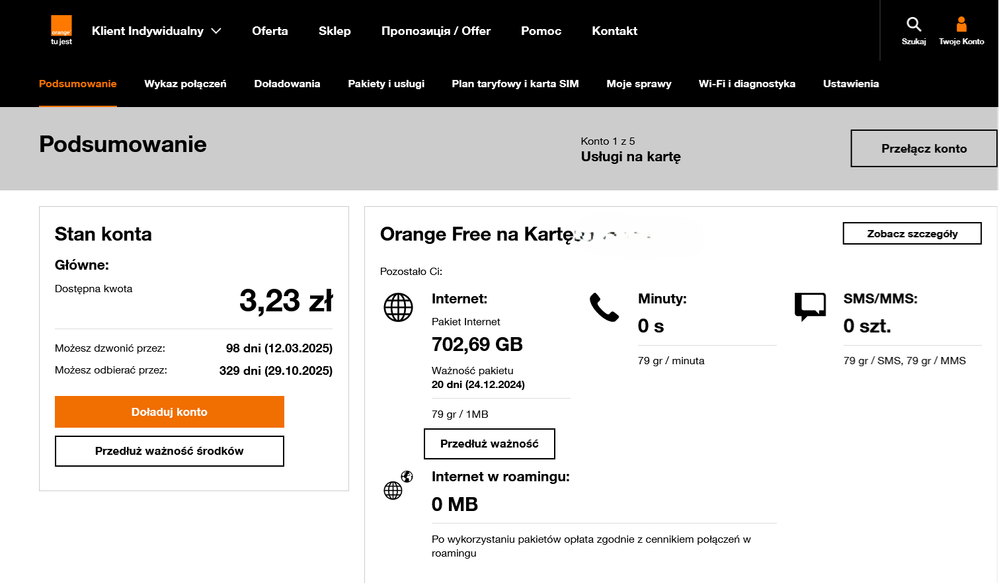Screen dimensions: 999x583
Task: Click Przedłuż ważność środków button
Action: [169, 451]
